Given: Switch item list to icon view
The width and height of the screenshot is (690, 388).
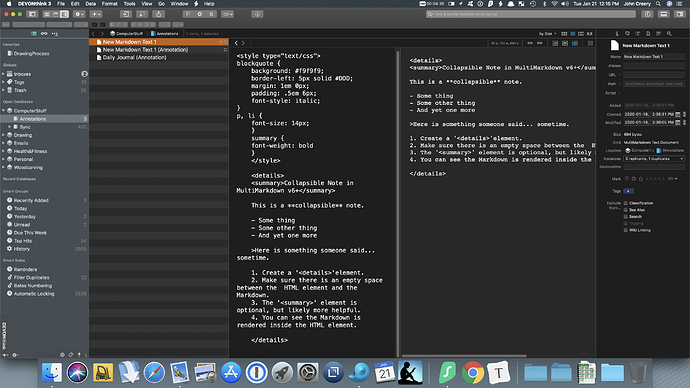Looking at the screenshot, I should [x=564, y=33].
